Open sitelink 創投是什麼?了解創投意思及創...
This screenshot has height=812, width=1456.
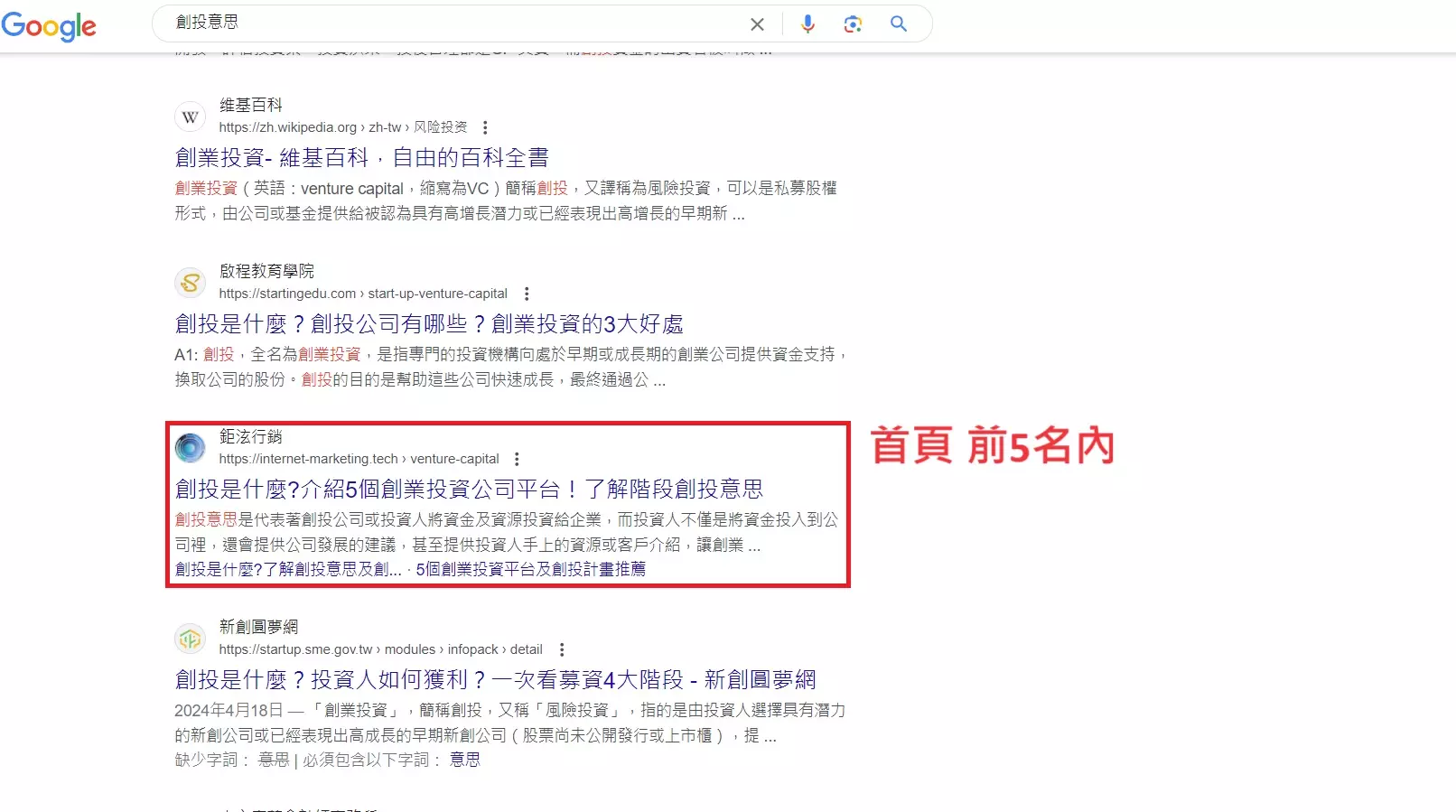[x=288, y=569]
